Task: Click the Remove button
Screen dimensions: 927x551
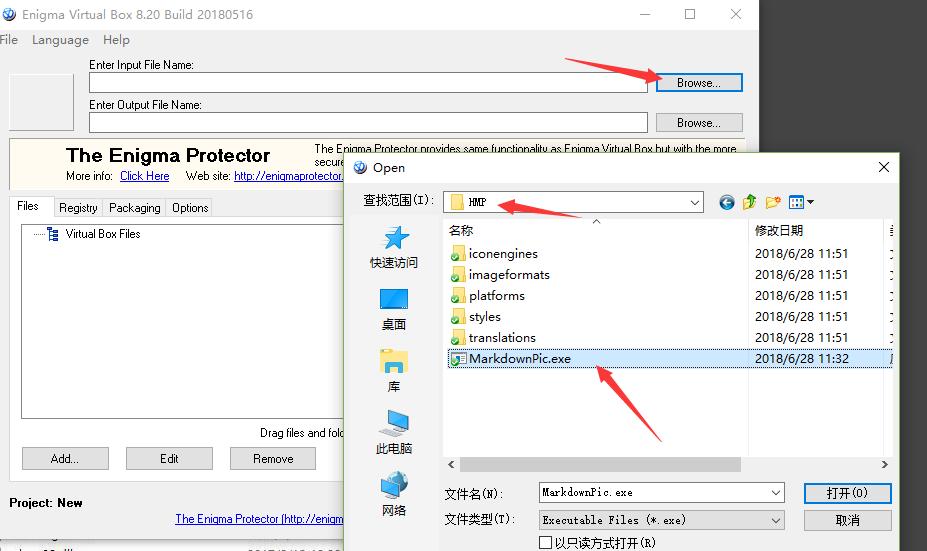Action: coord(273,459)
